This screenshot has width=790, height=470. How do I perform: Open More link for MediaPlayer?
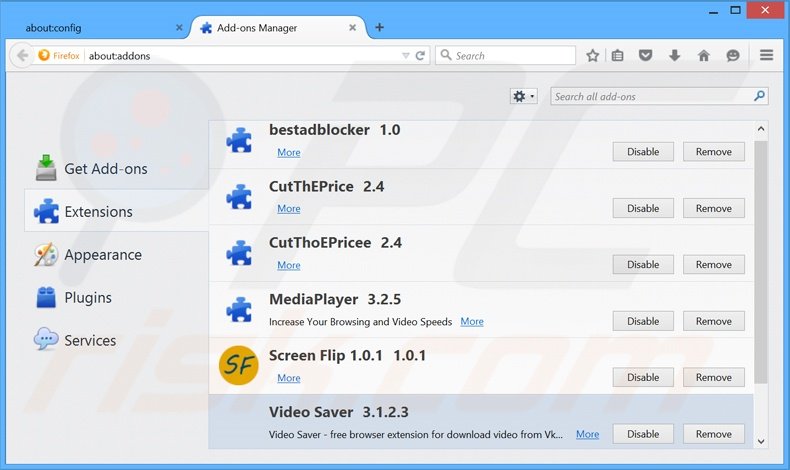(x=472, y=321)
